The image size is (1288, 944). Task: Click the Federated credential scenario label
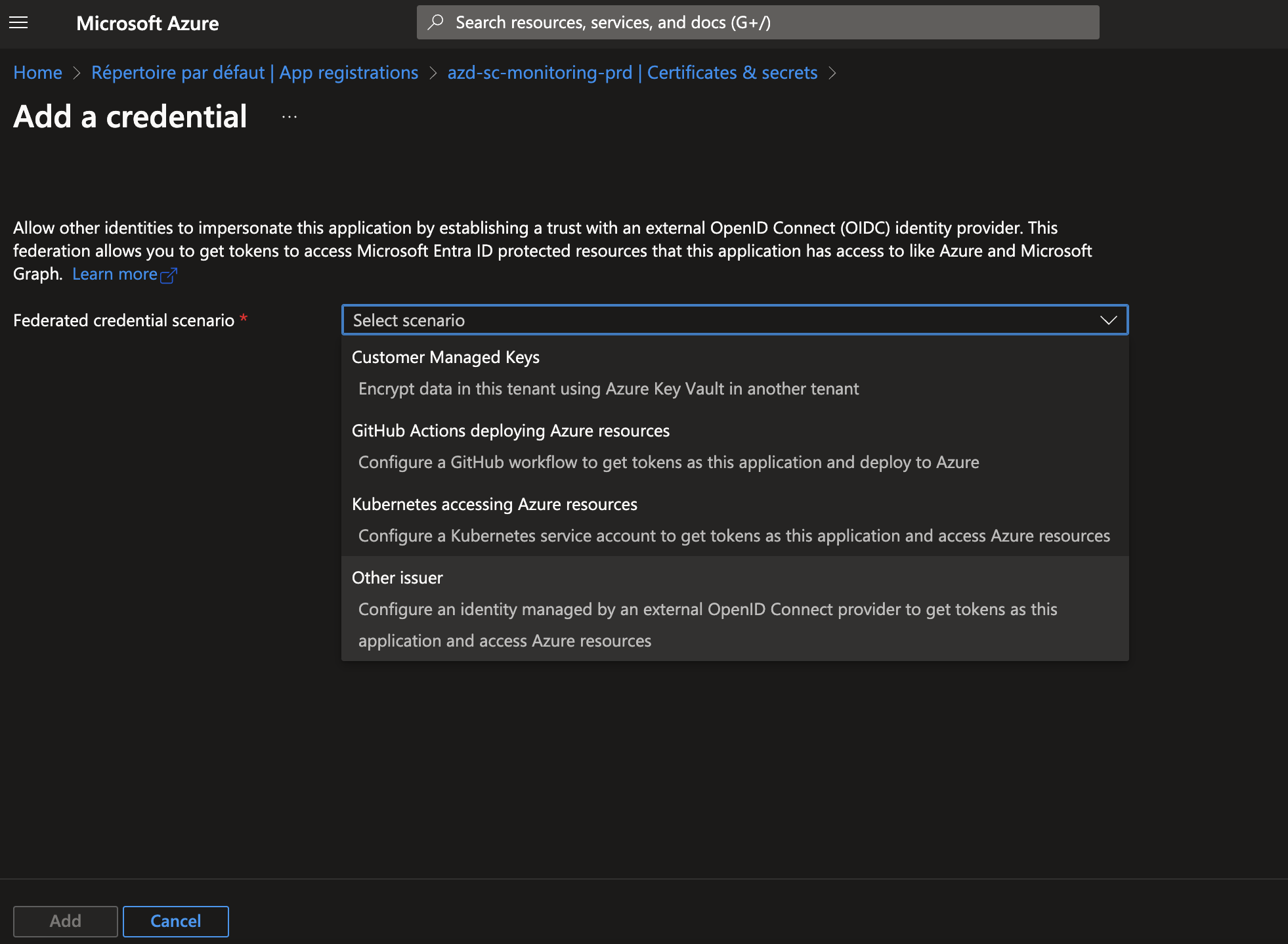click(x=123, y=320)
